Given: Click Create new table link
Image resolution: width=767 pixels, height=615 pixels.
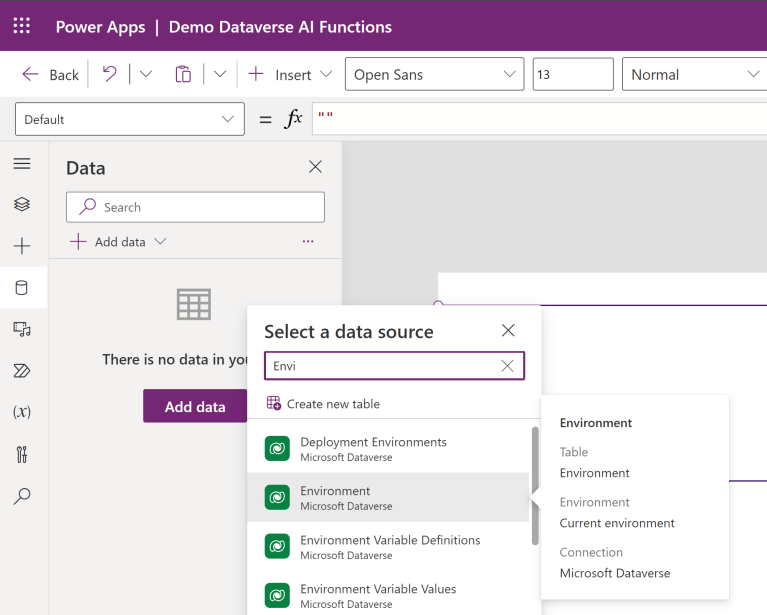Looking at the screenshot, I should (x=332, y=404).
